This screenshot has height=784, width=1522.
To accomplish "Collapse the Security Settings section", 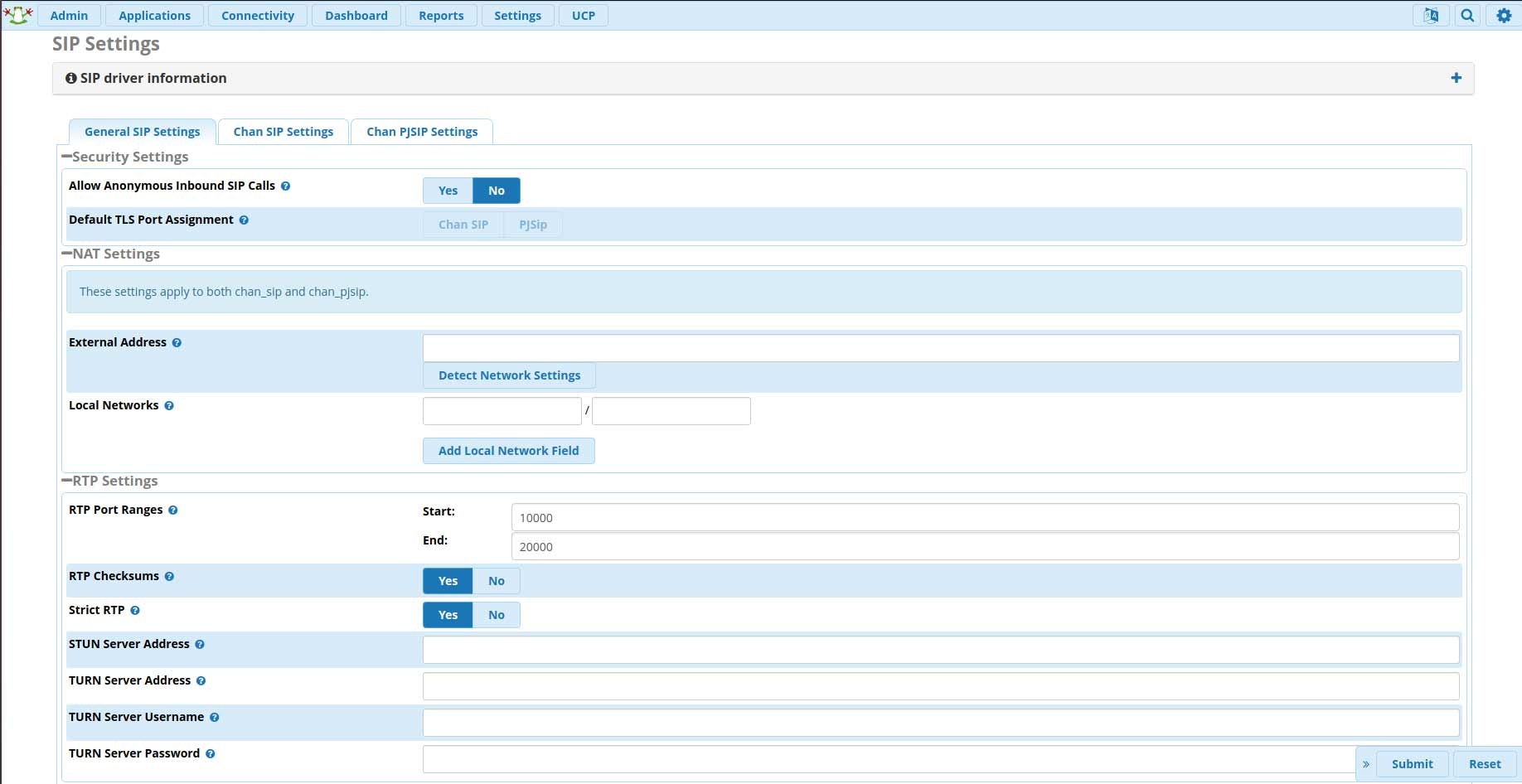I will point(67,154).
